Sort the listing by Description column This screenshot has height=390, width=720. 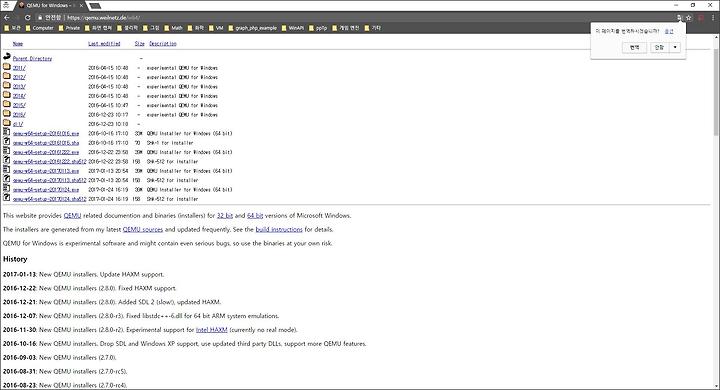(x=163, y=44)
